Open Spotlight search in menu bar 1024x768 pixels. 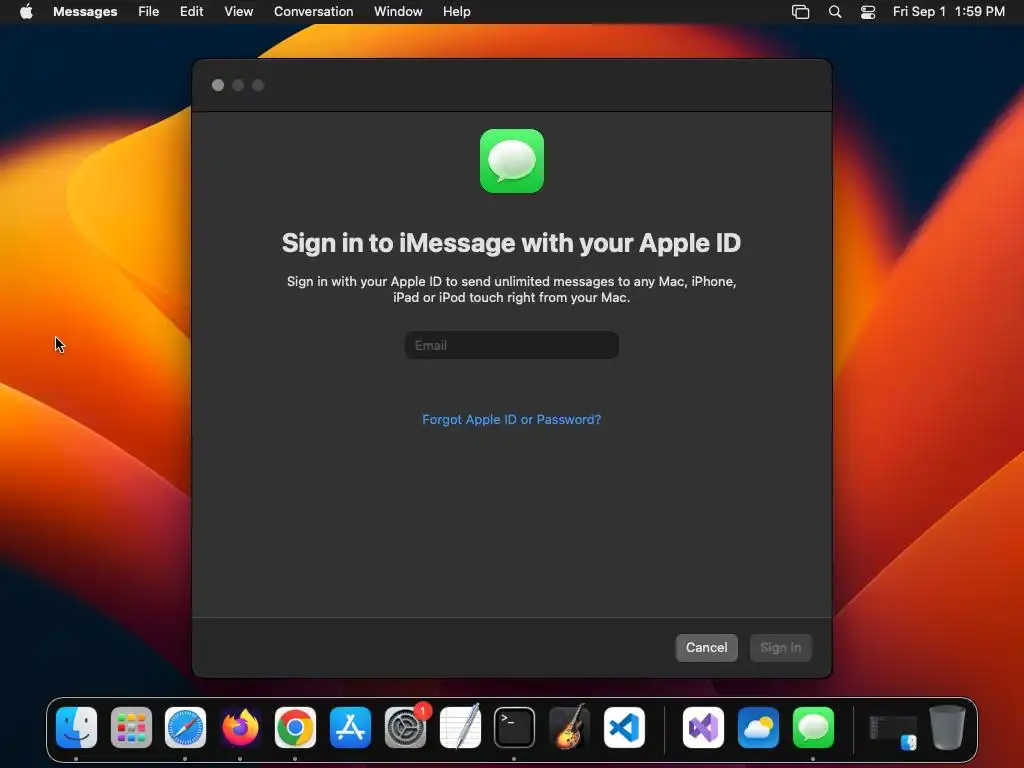click(x=835, y=12)
